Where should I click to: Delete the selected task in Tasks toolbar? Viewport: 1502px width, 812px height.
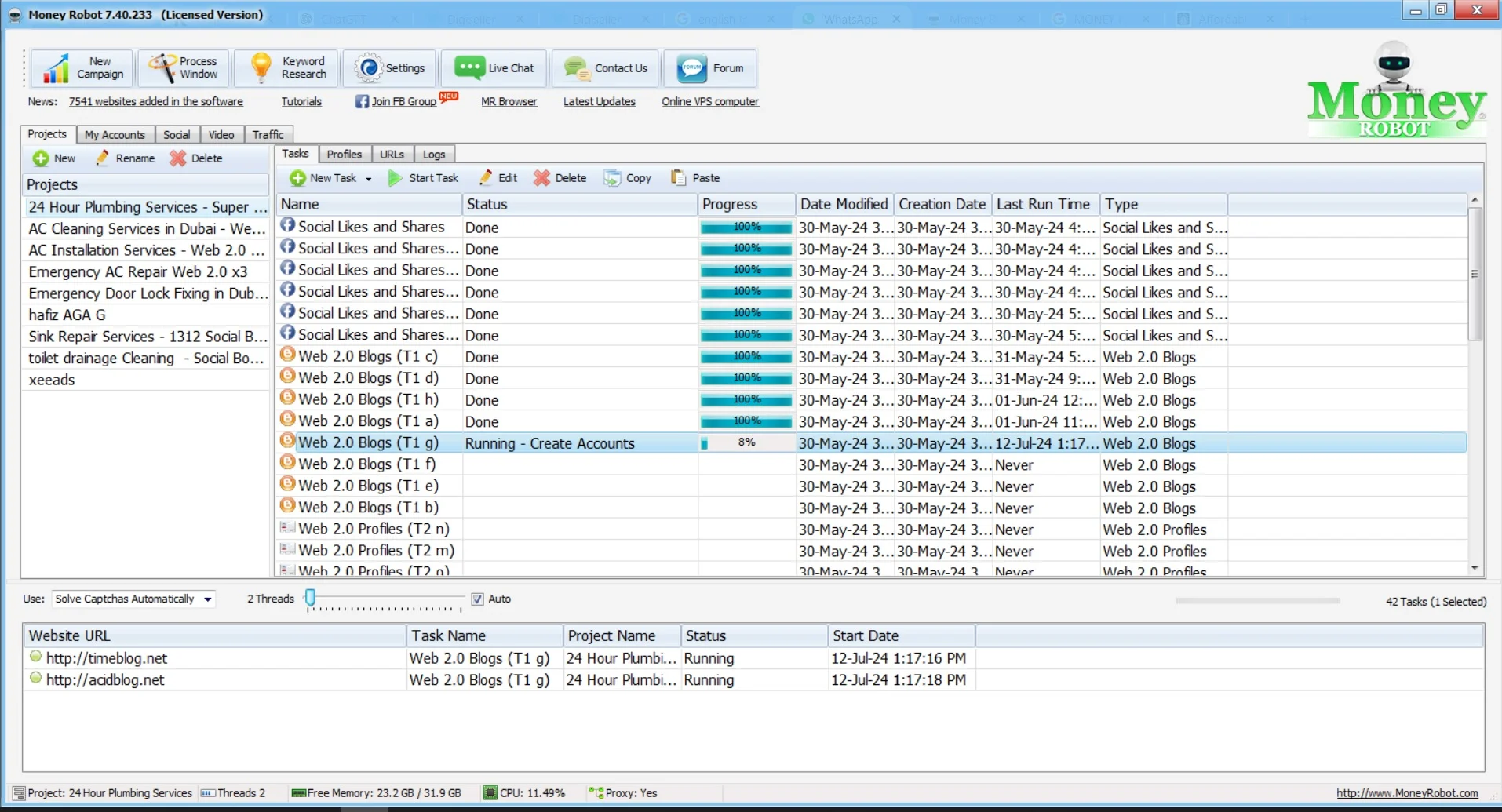tap(560, 178)
